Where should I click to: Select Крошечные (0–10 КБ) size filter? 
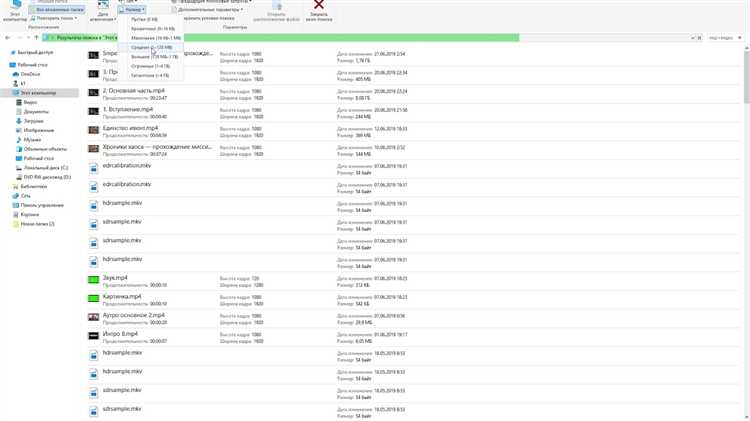coord(151,29)
